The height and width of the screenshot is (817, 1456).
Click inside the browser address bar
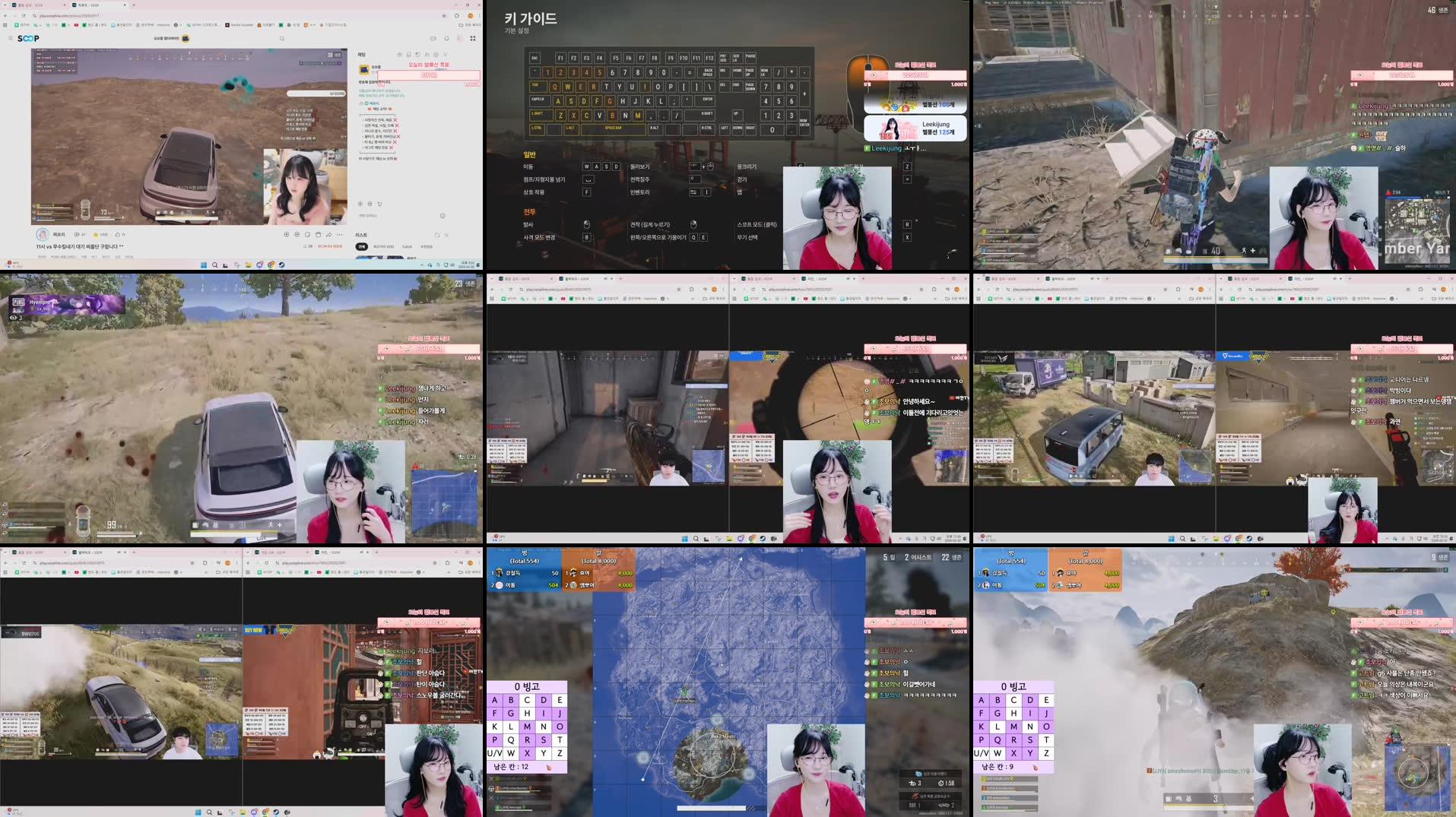pos(91,15)
